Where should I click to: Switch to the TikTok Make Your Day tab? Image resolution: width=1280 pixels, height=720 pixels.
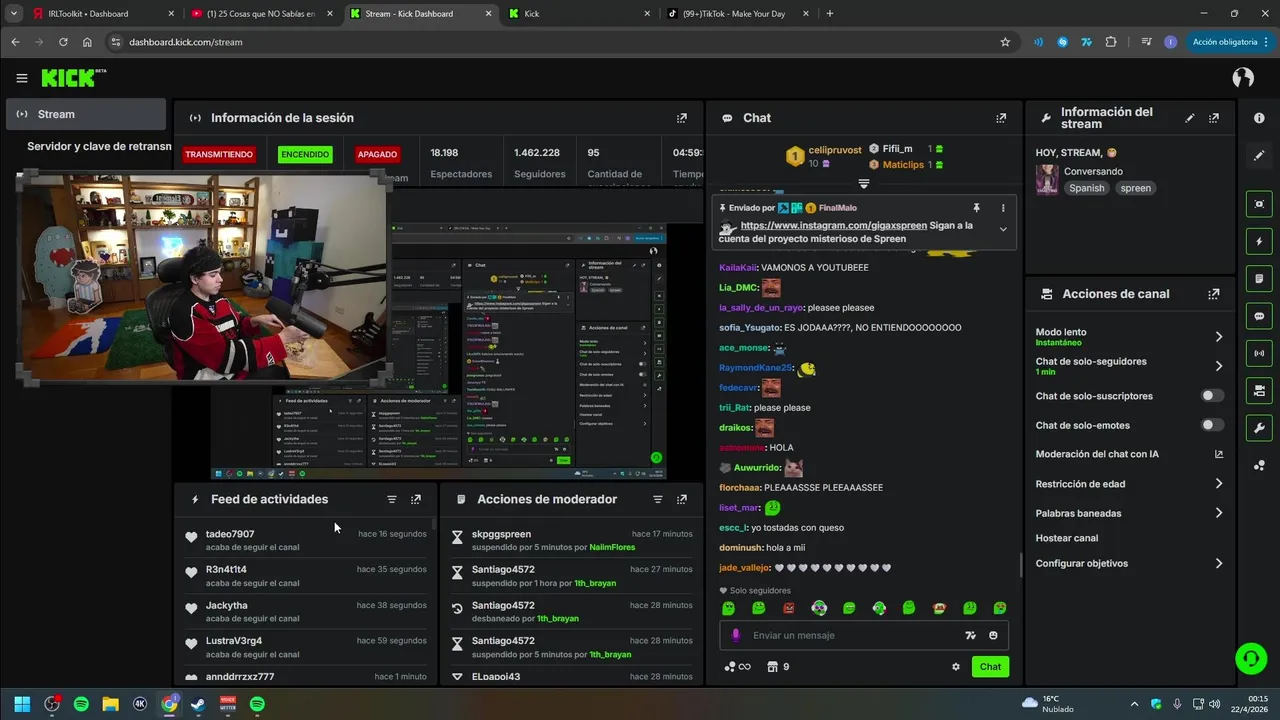[738, 14]
